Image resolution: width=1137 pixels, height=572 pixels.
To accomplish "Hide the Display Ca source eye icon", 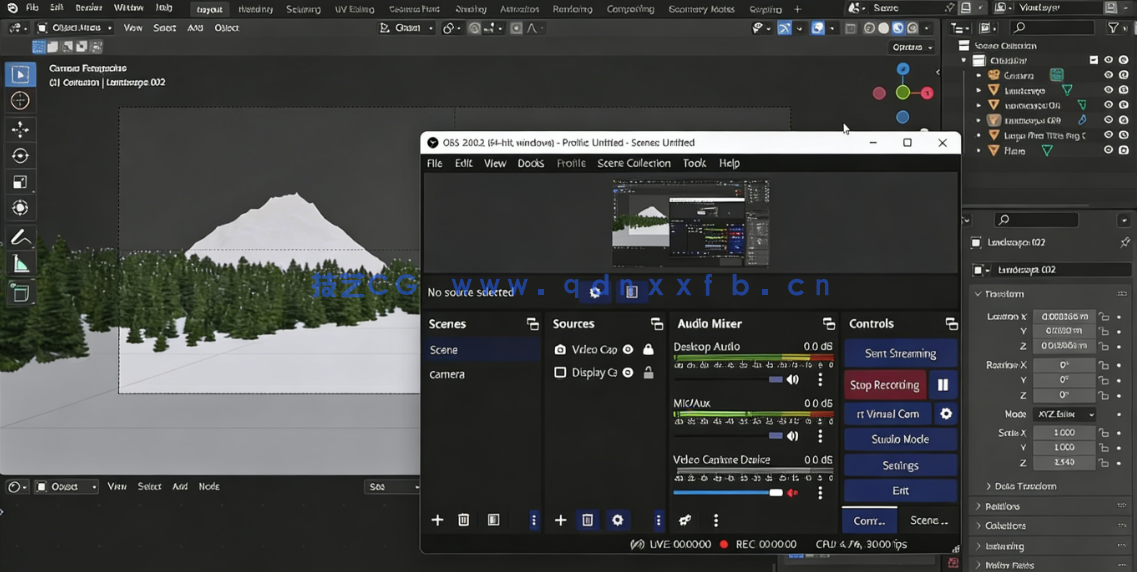I will [628, 373].
